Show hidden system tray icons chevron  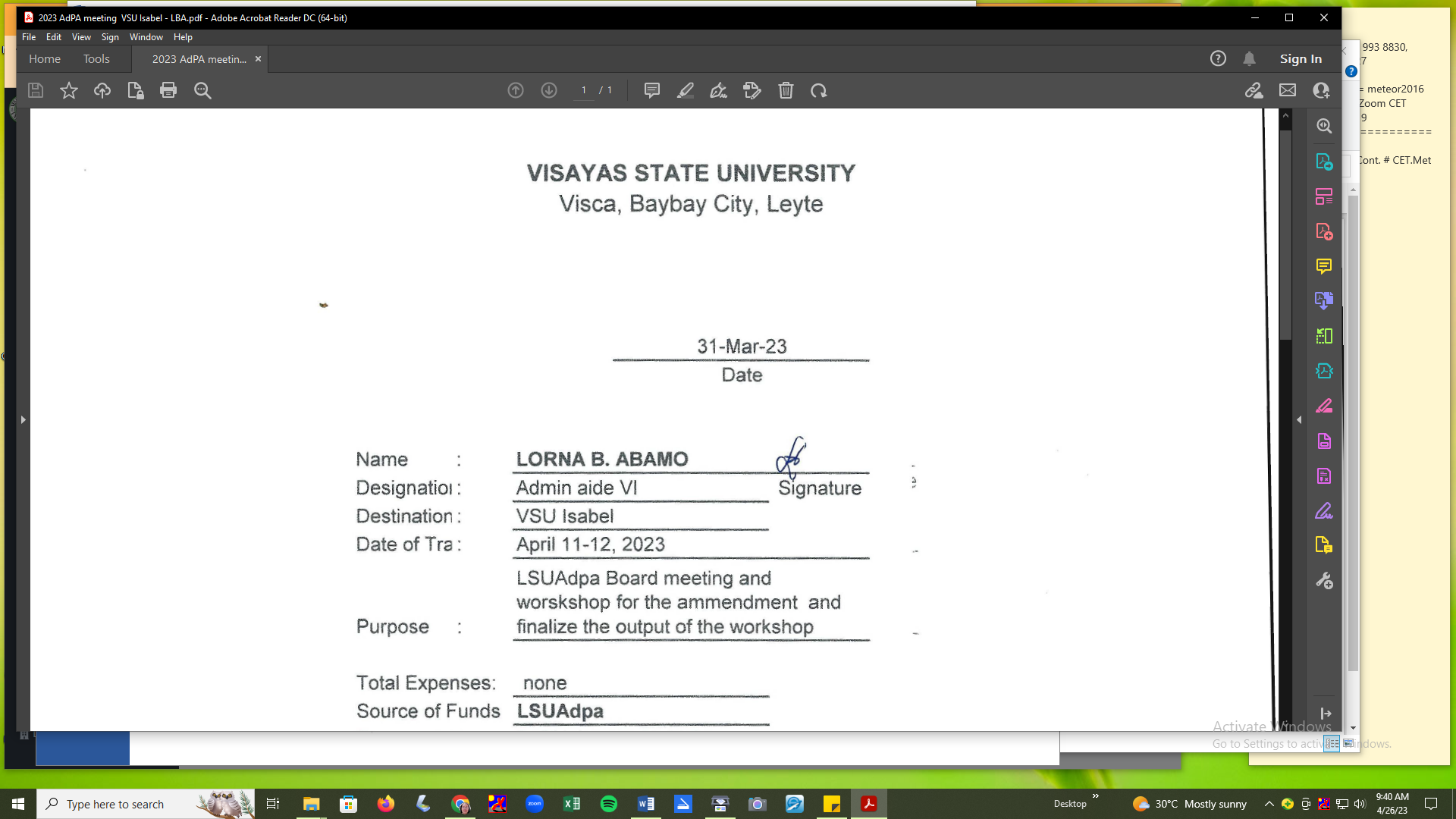[1269, 804]
